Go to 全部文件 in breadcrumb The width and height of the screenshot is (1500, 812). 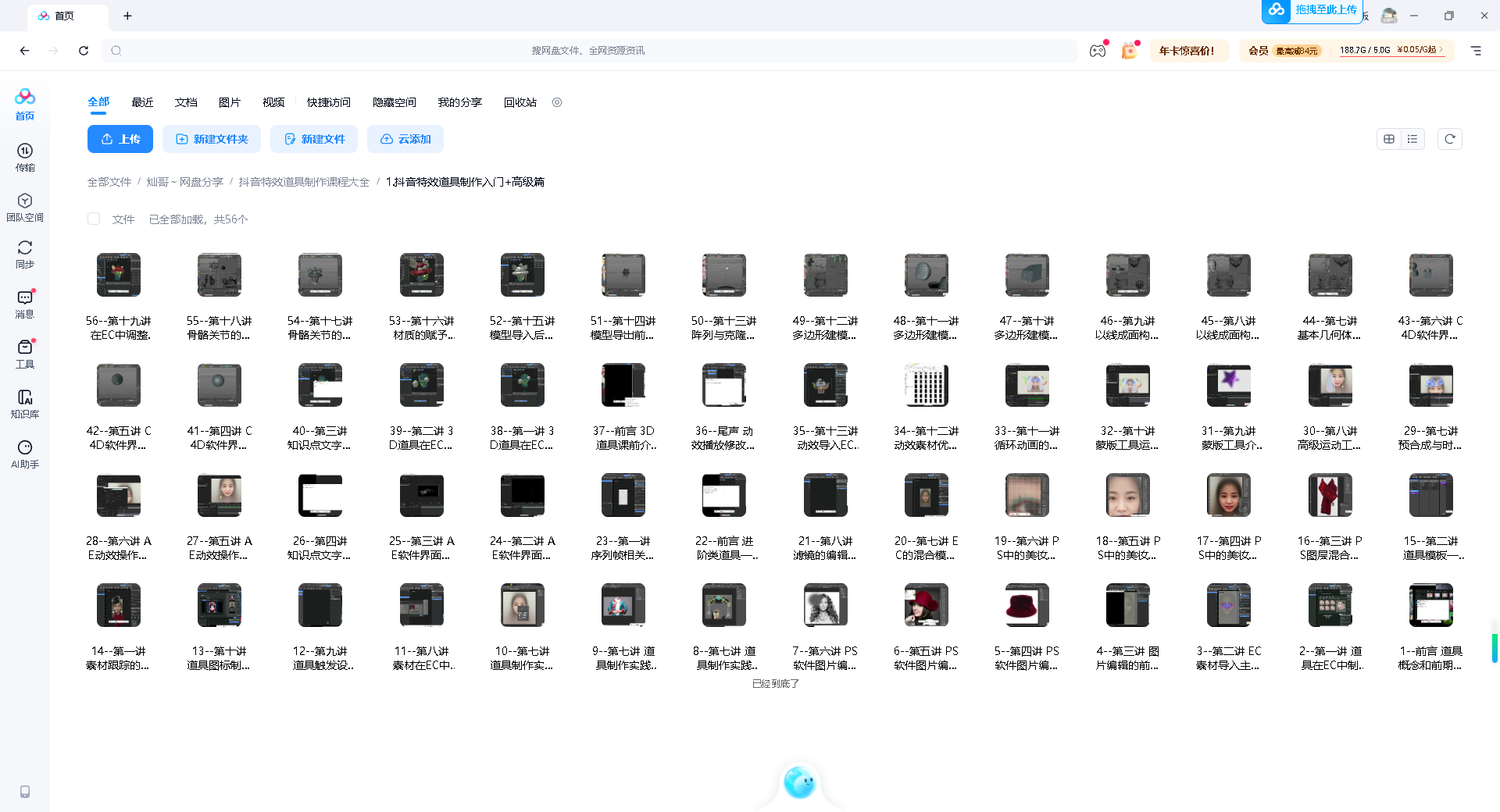[x=109, y=182]
